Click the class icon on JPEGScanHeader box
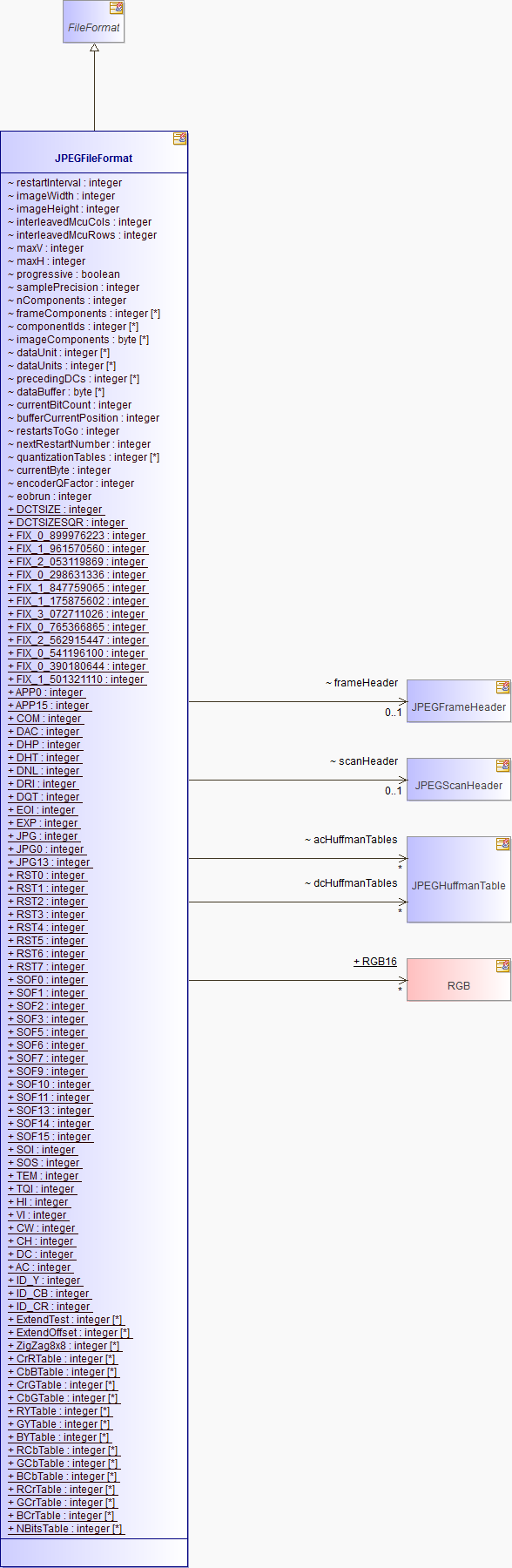The width and height of the screenshot is (512, 1568). coord(502,766)
